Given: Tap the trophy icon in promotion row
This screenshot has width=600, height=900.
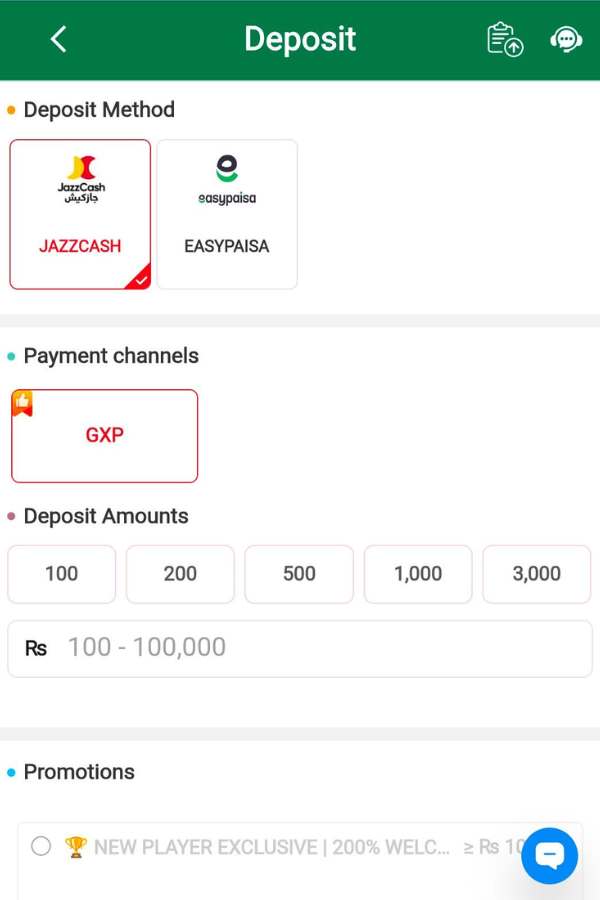Looking at the screenshot, I should point(75,847).
